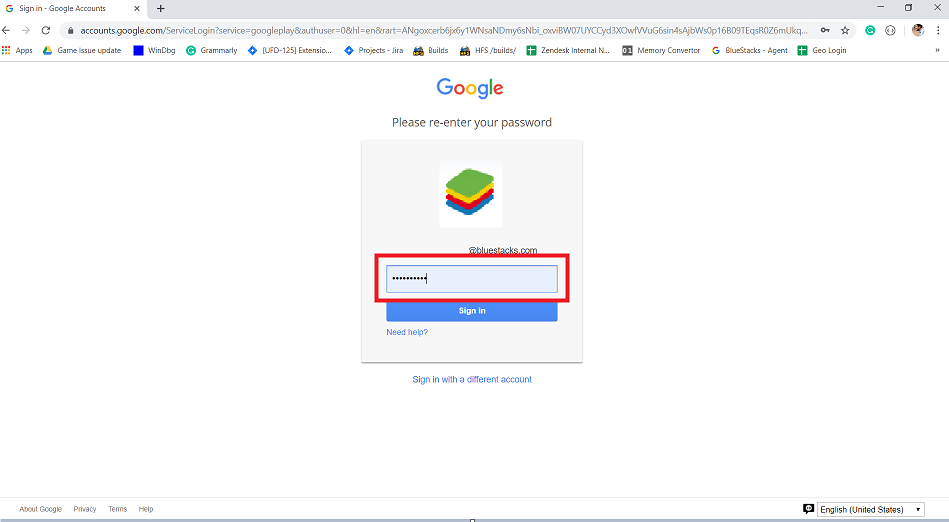This screenshot has height=522, width=949.
Task: Click the password input field
Action: point(471,279)
